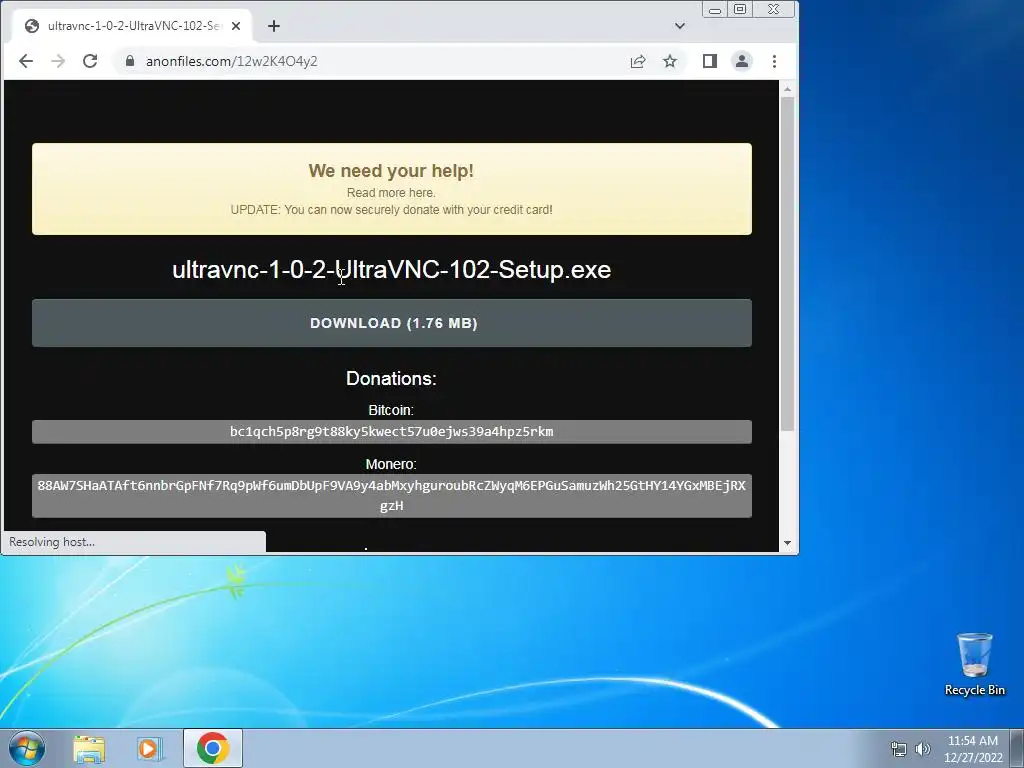Image resolution: width=1024 pixels, height=768 pixels.
Task: Share this page icon in address bar
Action: tap(638, 61)
